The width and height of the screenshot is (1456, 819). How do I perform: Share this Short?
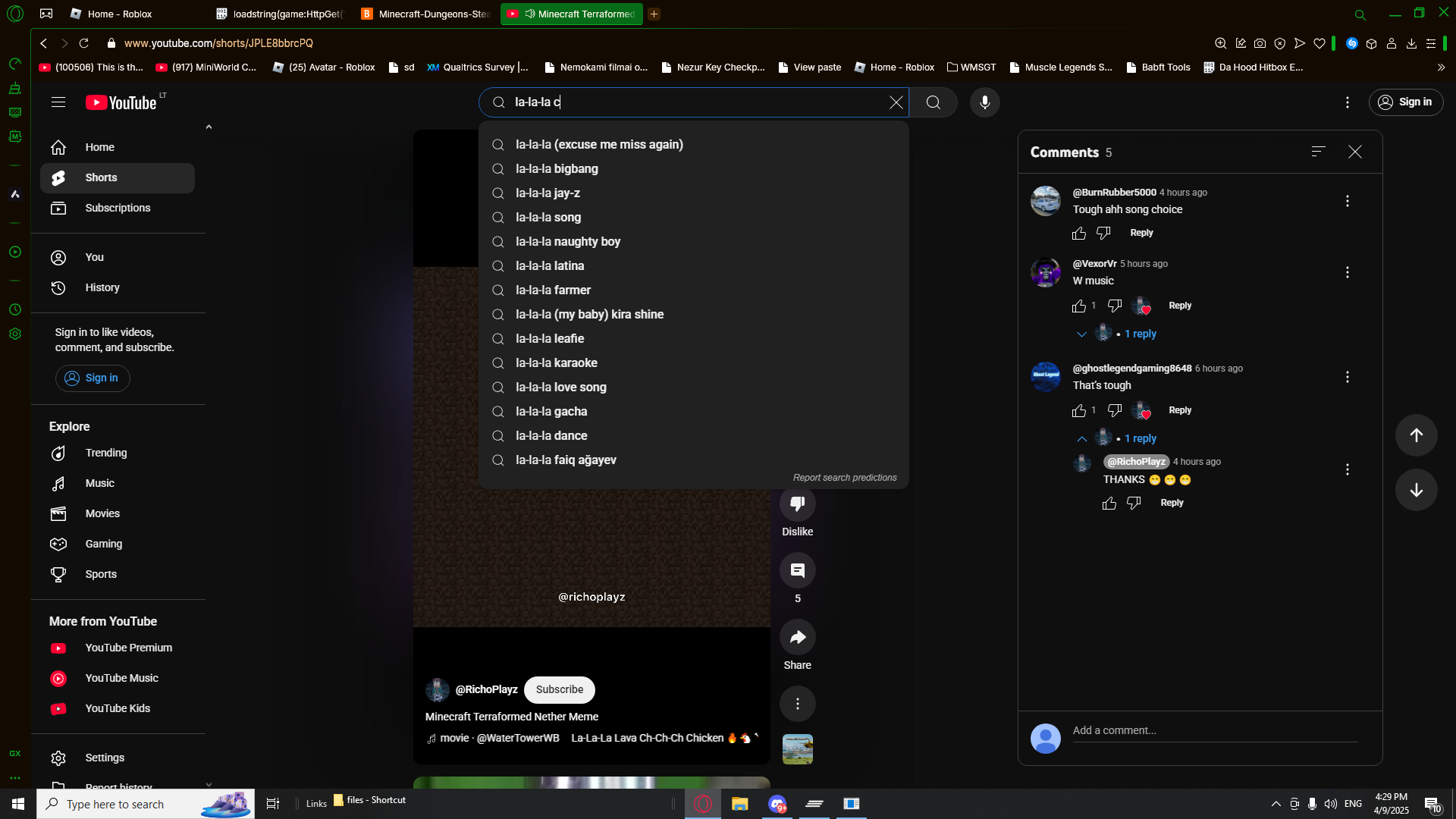click(798, 637)
